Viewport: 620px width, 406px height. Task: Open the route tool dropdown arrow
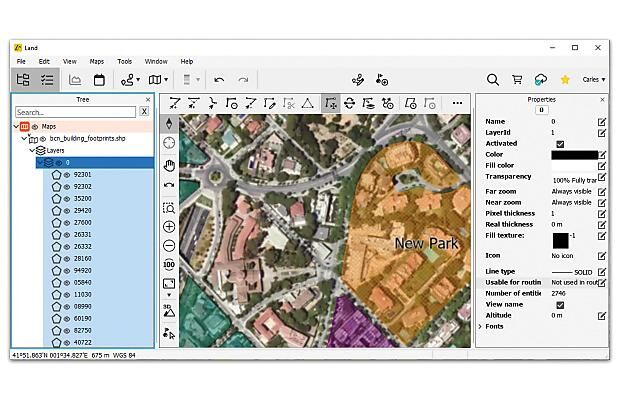(138, 80)
